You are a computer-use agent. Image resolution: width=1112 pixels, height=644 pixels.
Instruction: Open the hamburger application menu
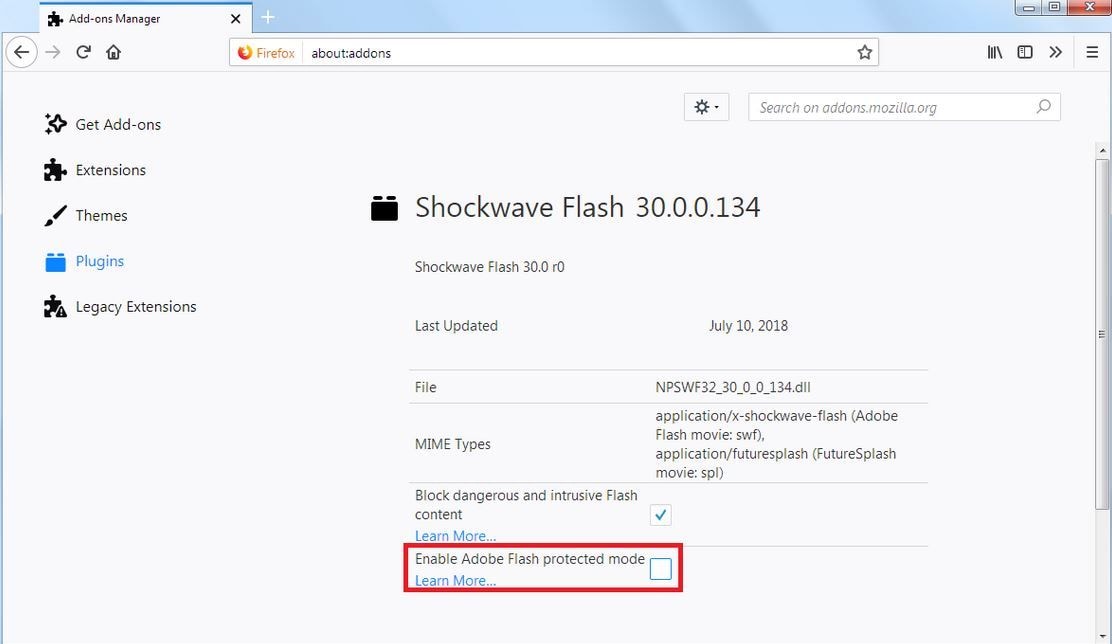(x=1092, y=52)
